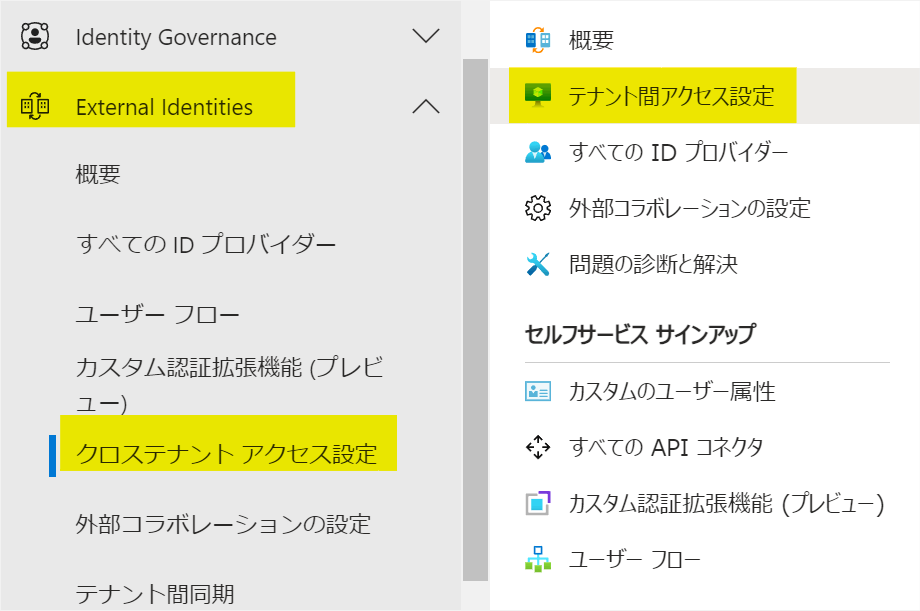
Task: Click the ユーザー フロー hierarchy icon in right menu
Action: click(537, 559)
